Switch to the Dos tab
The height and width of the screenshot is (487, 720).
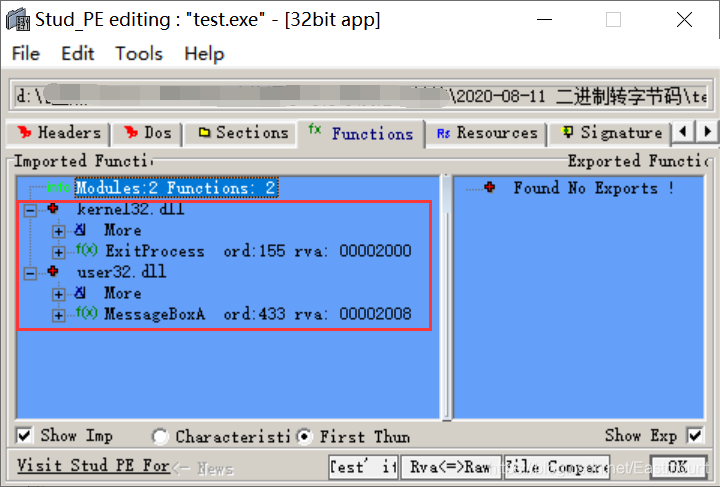point(147,133)
